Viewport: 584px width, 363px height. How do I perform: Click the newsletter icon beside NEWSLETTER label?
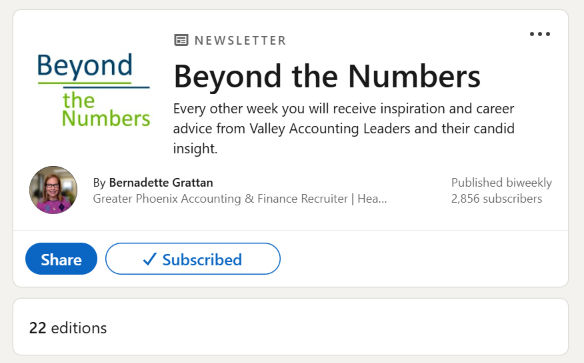tap(181, 40)
